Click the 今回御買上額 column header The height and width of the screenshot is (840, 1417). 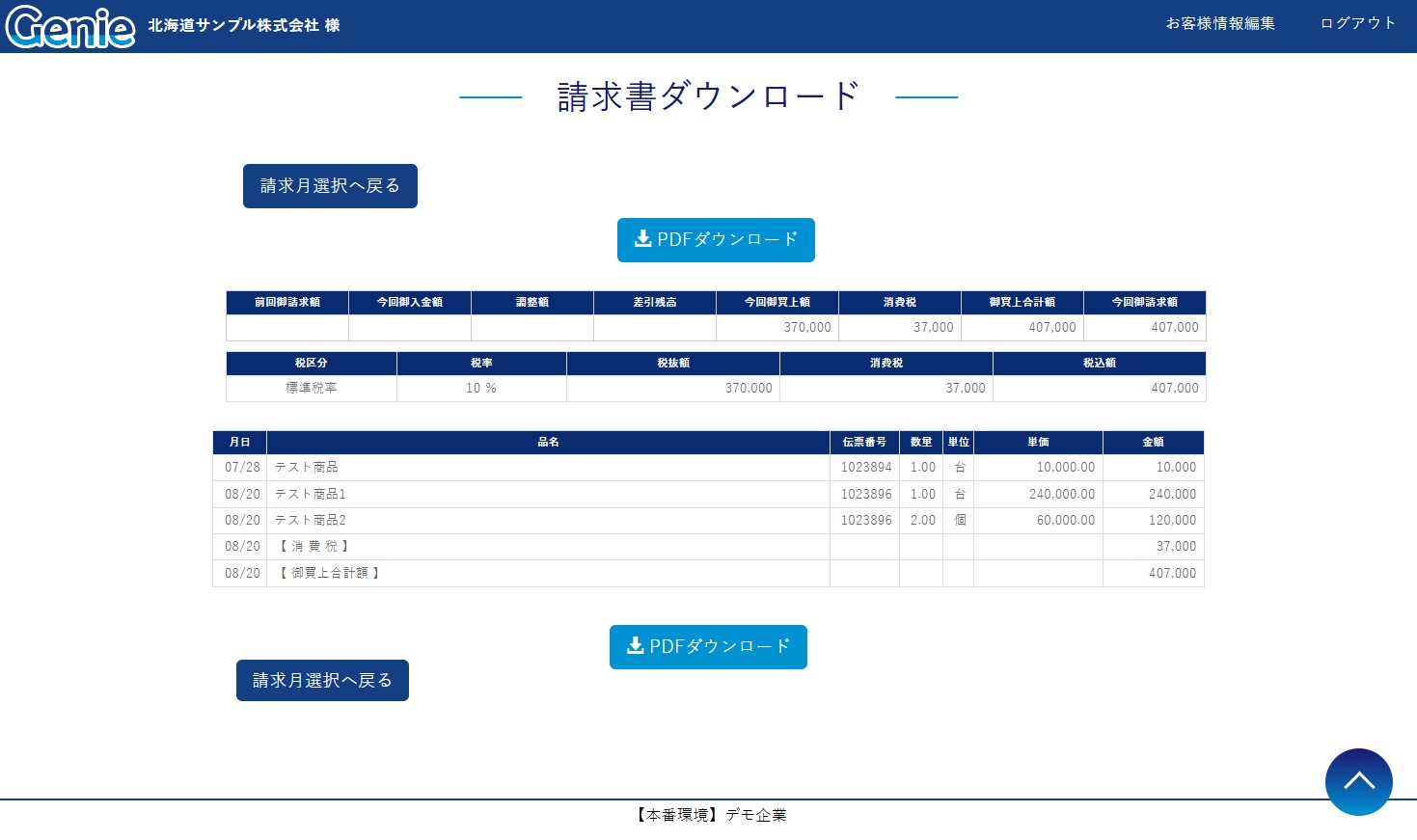click(x=777, y=303)
